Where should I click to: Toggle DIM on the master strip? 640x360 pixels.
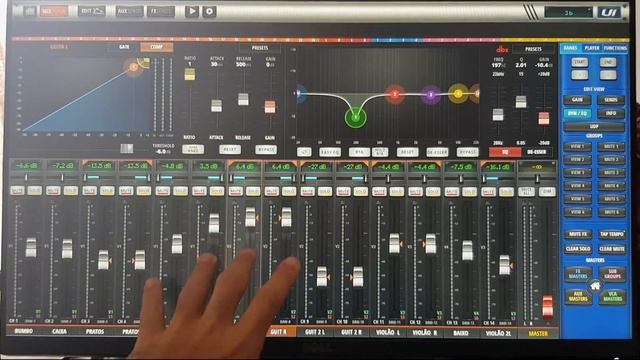pyautogui.click(x=547, y=191)
